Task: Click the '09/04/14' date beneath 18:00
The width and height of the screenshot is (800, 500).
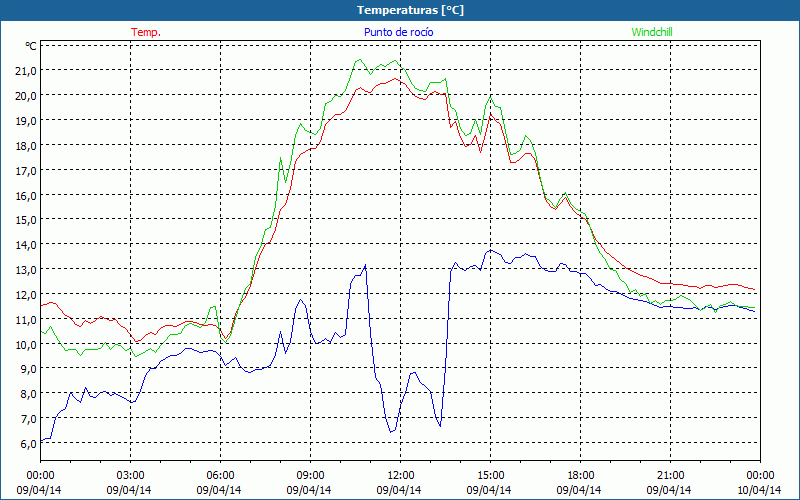Action: [579, 490]
